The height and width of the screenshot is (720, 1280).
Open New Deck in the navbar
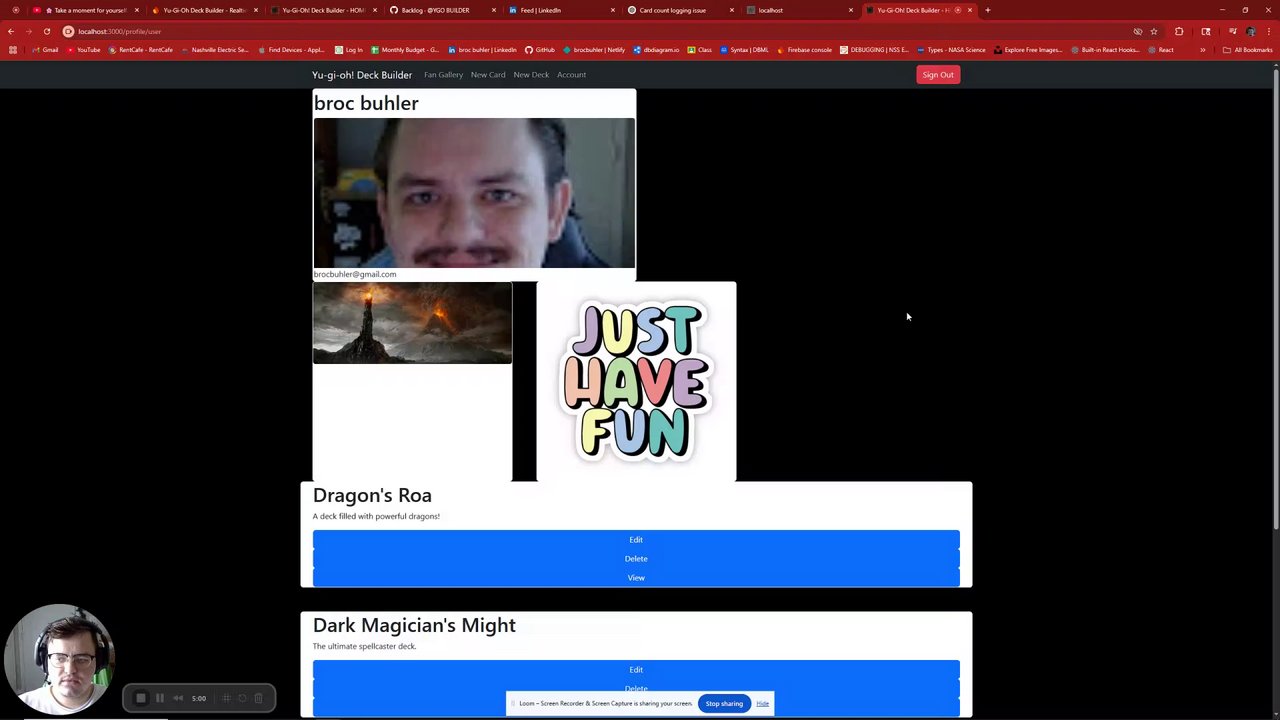531,75
